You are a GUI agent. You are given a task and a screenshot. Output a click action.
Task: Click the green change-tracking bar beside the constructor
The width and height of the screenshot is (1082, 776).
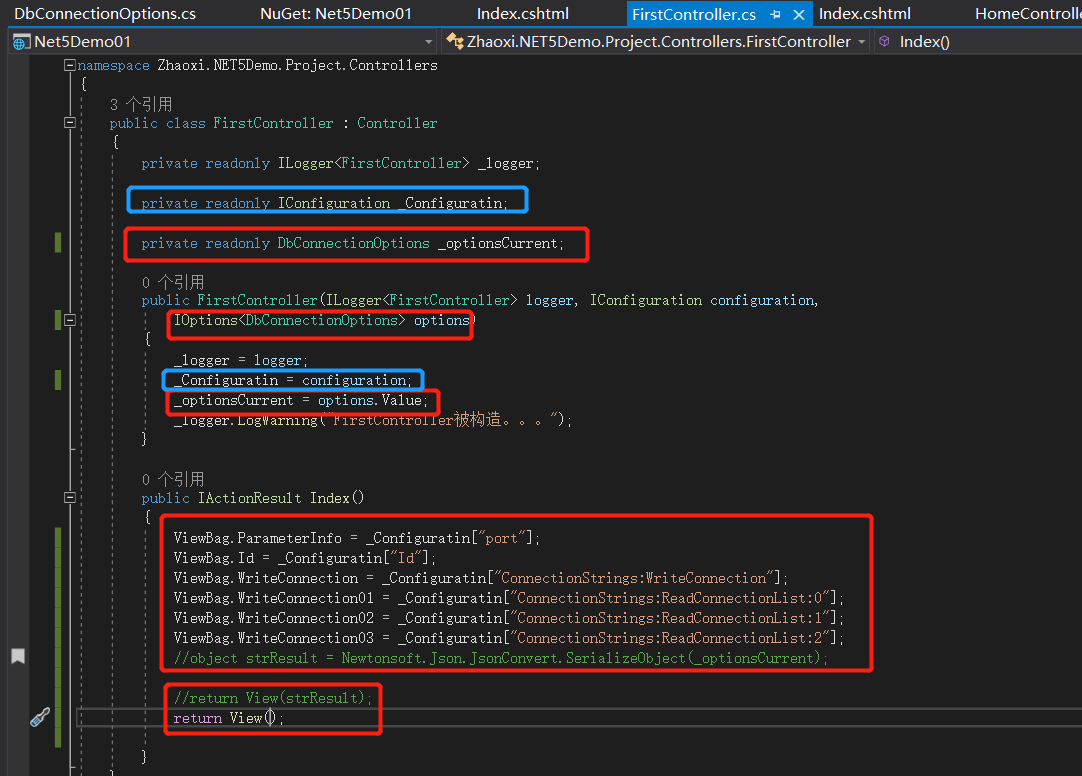[57, 320]
